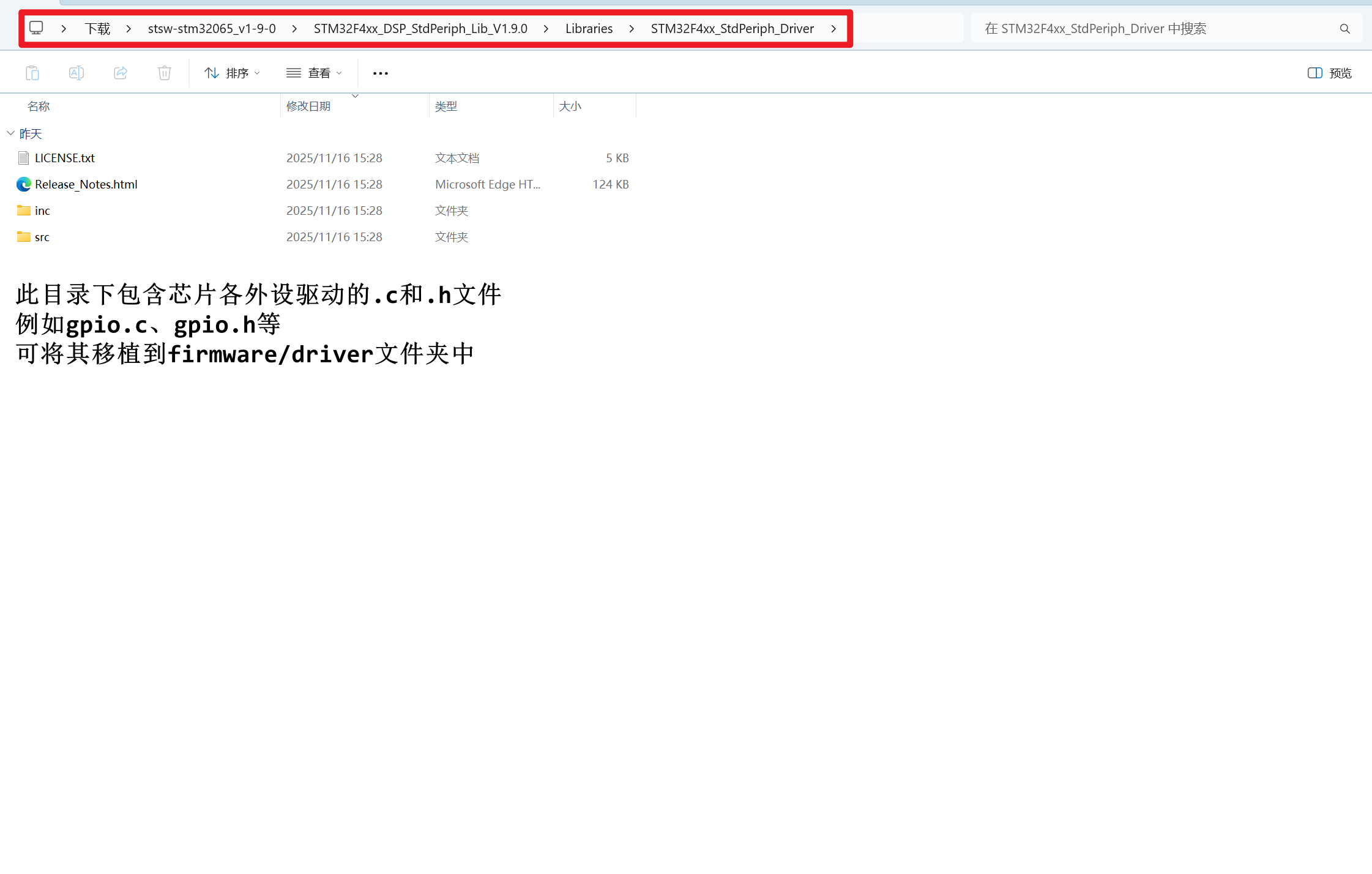
Task: Open the Release_Notes.html Edge file
Action: click(86, 184)
